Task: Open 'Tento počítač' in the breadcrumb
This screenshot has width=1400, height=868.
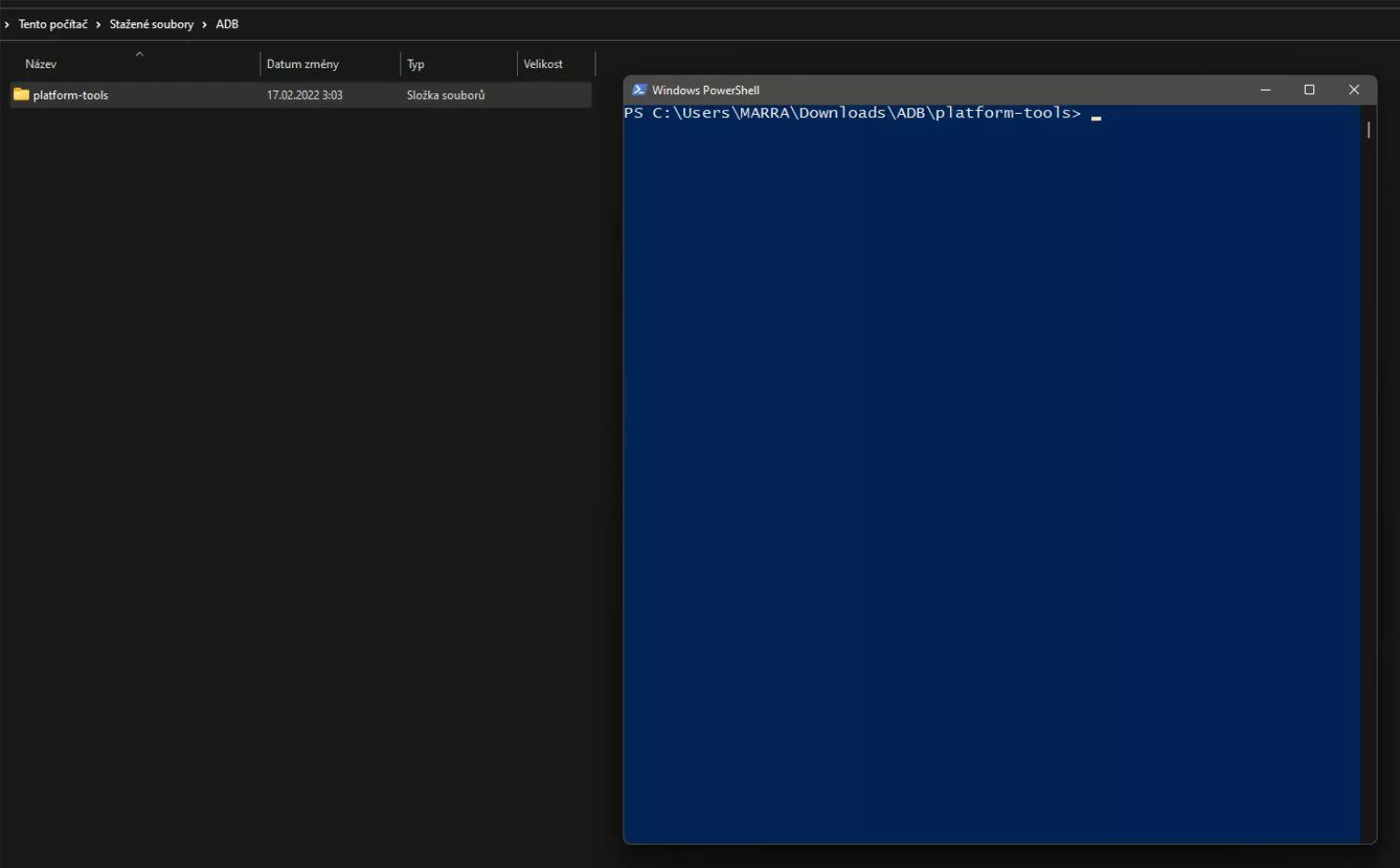Action: pos(53,24)
